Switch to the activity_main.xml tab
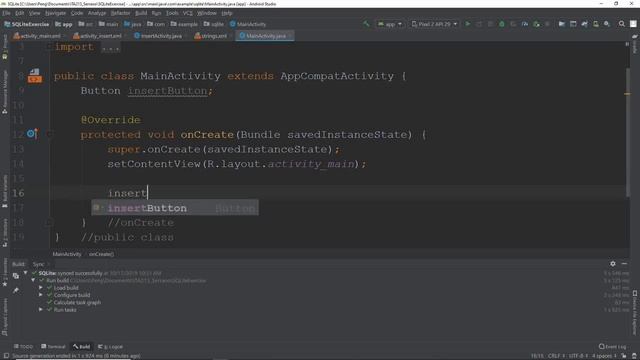640x360 pixels. click(37, 36)
